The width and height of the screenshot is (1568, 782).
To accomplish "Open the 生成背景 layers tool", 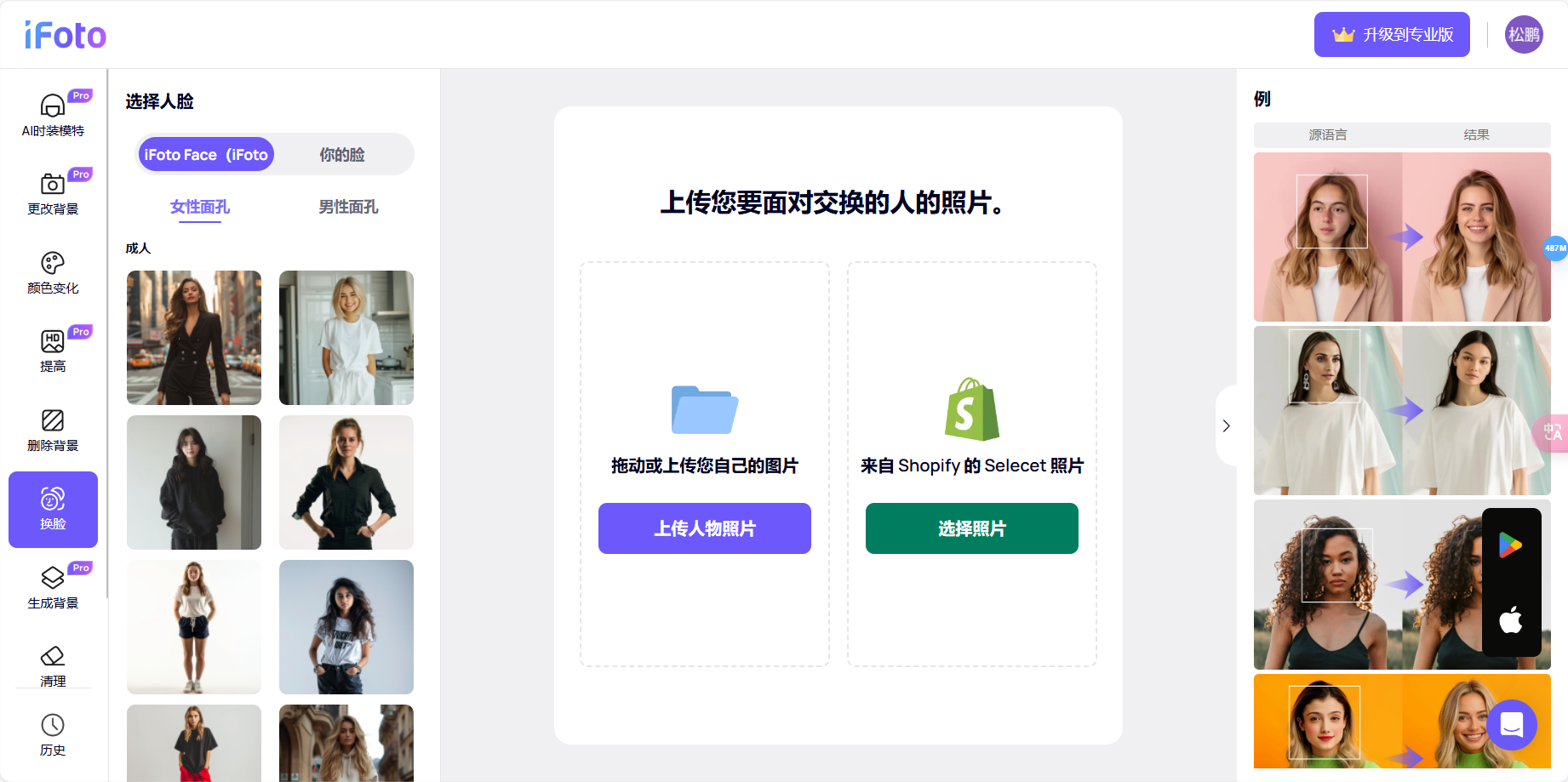I will pyautogui.click(x=53, y=587).
